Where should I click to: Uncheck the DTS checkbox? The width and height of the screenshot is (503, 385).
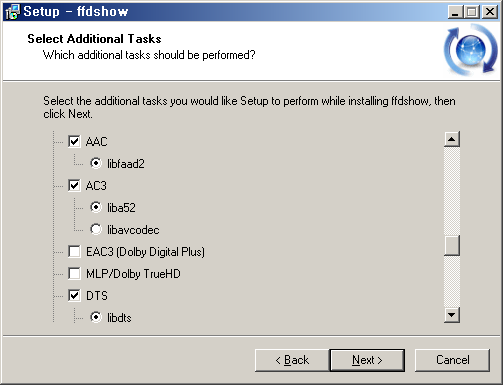[74, 295]
